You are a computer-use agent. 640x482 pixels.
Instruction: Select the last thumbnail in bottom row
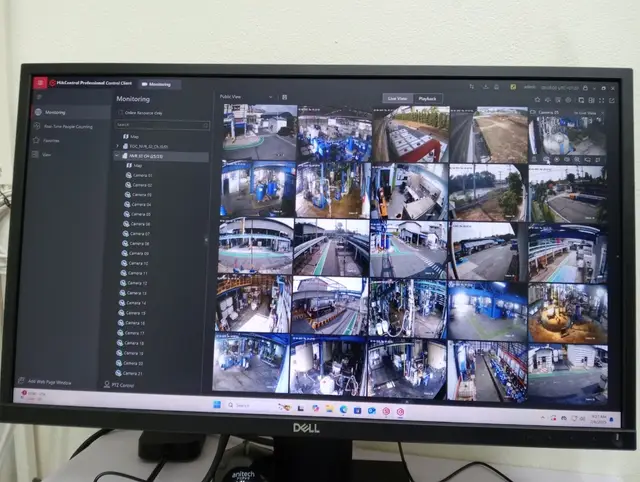567,373
